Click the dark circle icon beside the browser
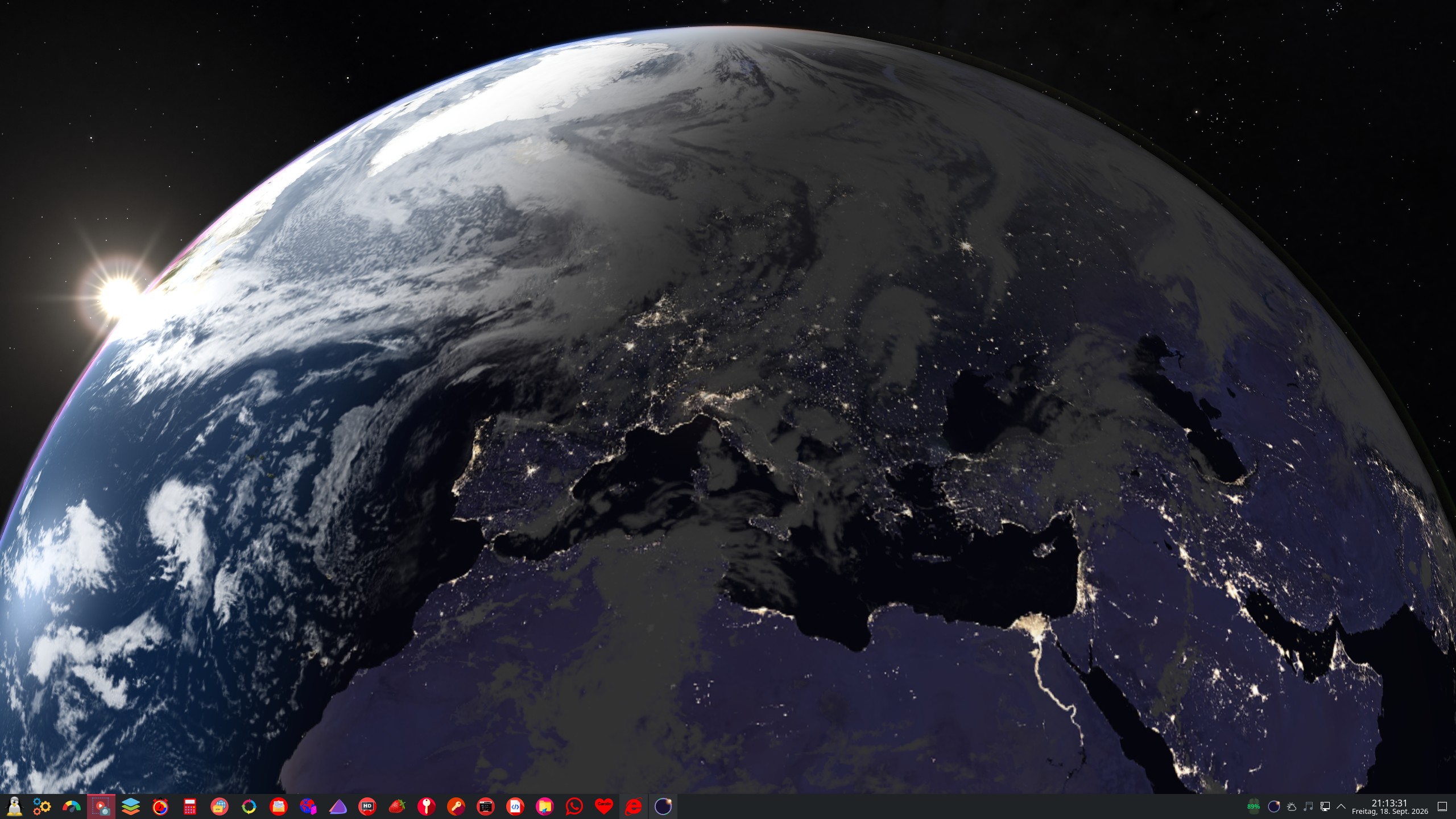This screenshot has width=1456, height=819. tap(663, 806)
